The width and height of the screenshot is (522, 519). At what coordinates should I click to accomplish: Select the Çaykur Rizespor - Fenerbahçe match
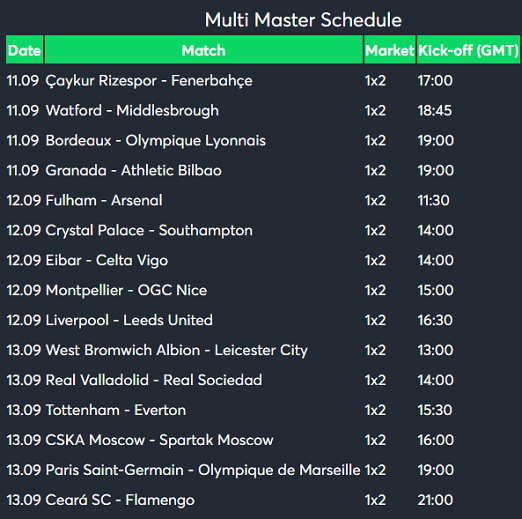(x=149, y=81)
